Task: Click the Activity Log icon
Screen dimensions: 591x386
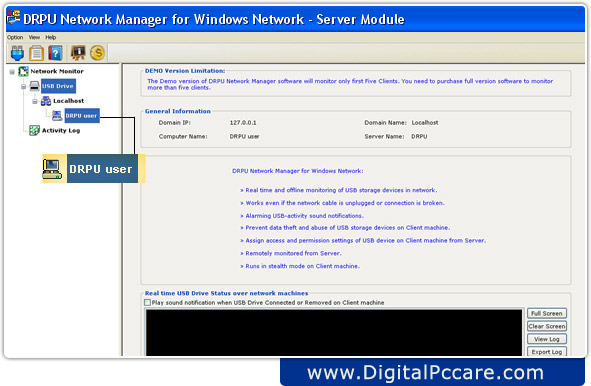Action: 34,130
